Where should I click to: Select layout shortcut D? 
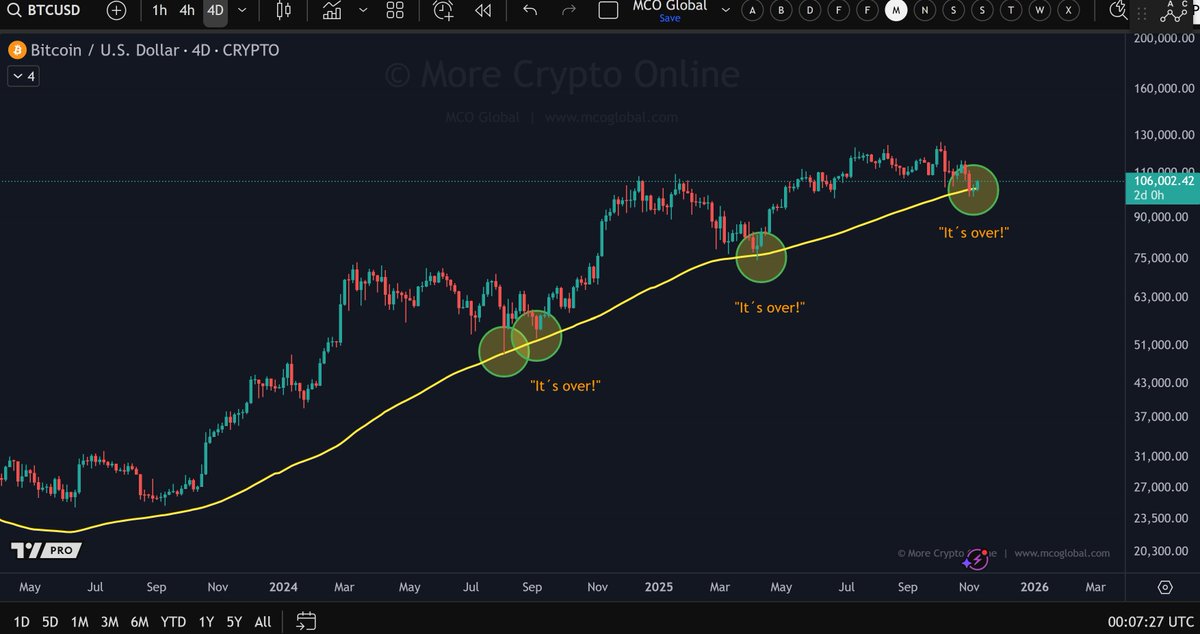tap(811, 11)
